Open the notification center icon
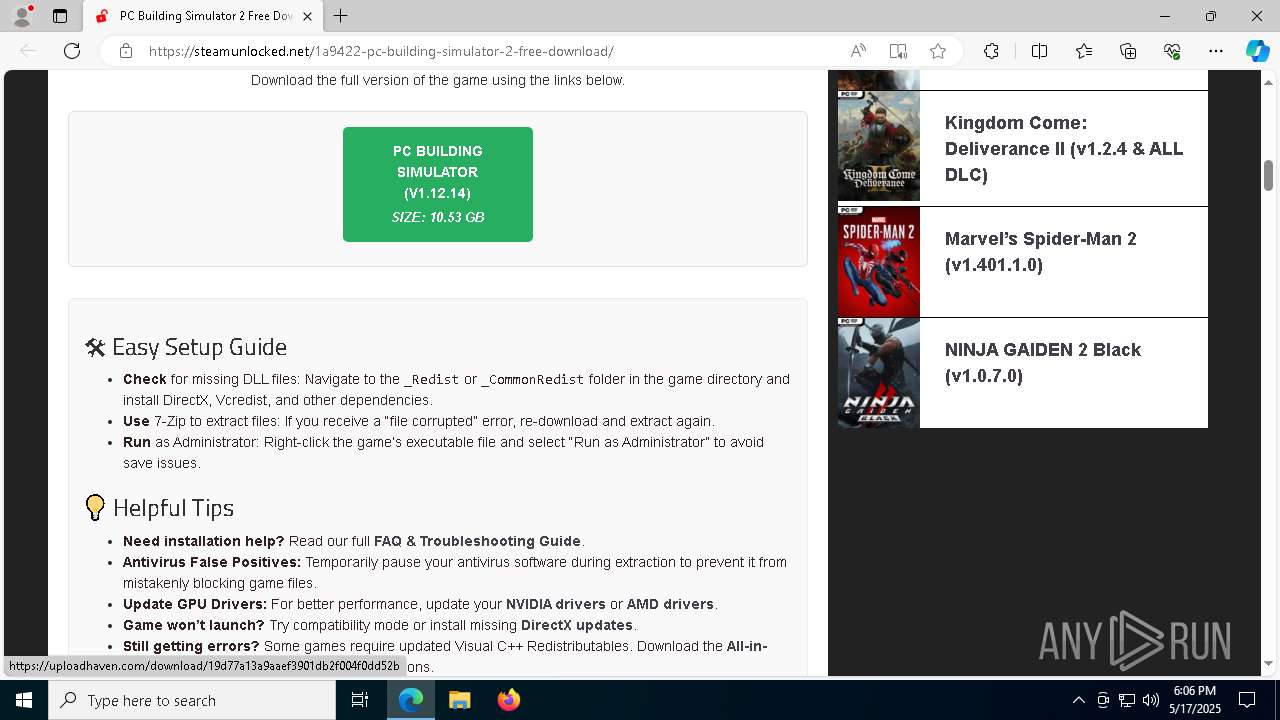 pyautogui.click(x=1247, y=700)
